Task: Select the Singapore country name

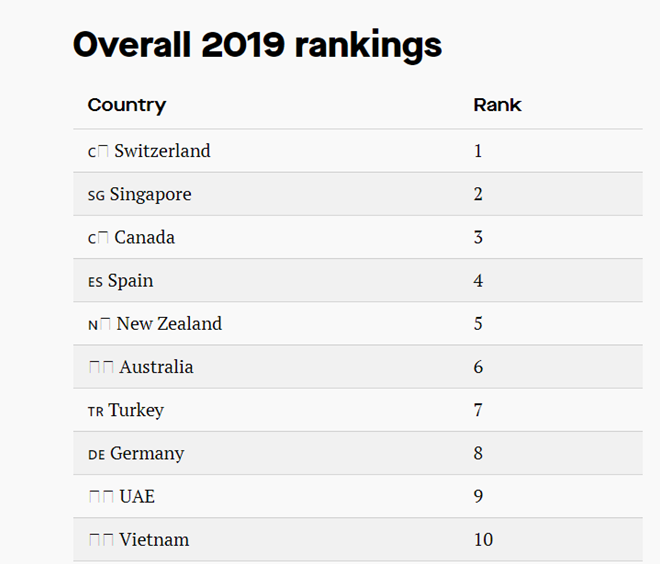Action: [150, 194]
